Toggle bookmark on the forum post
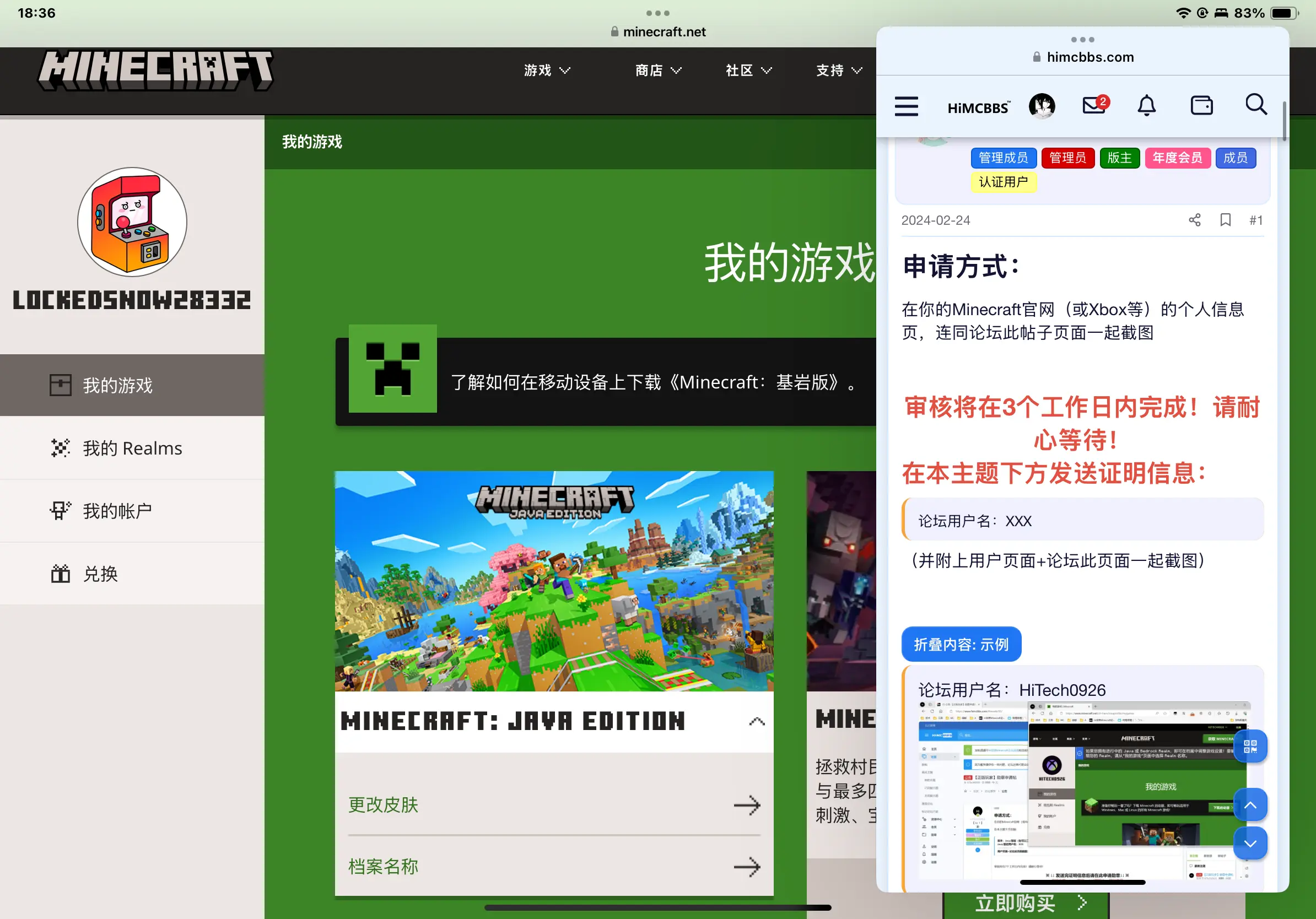Screen dimensions: 1316x919 tap(1226, 220)
